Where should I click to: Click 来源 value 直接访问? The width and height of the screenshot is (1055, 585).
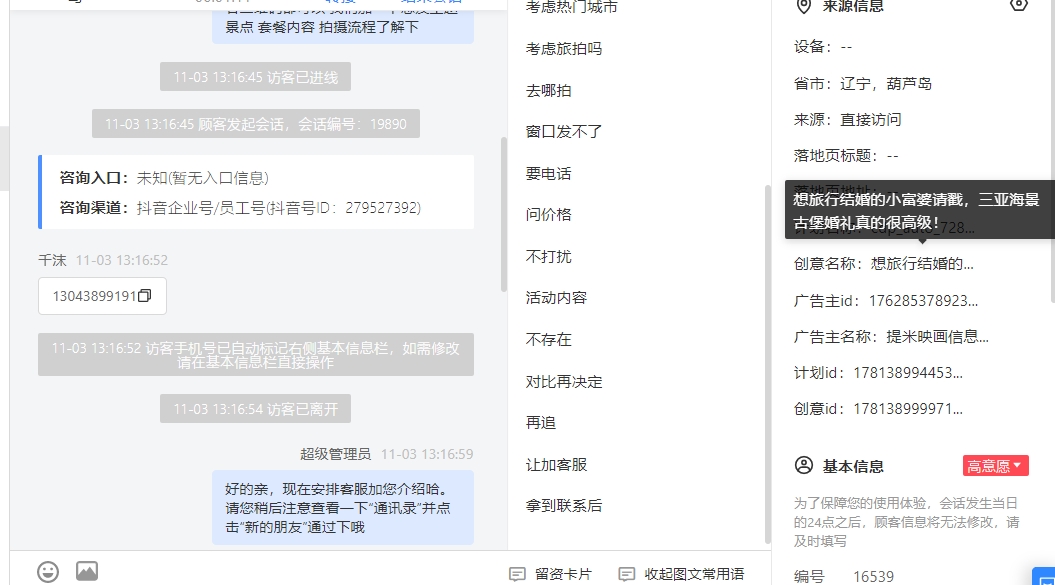coord(871,120)
